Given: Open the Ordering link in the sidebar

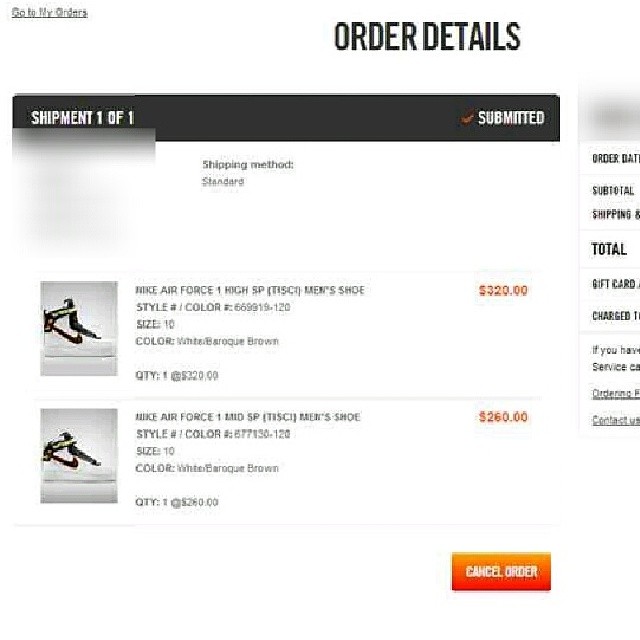Looking at the screenshot, I should point(616,393).
